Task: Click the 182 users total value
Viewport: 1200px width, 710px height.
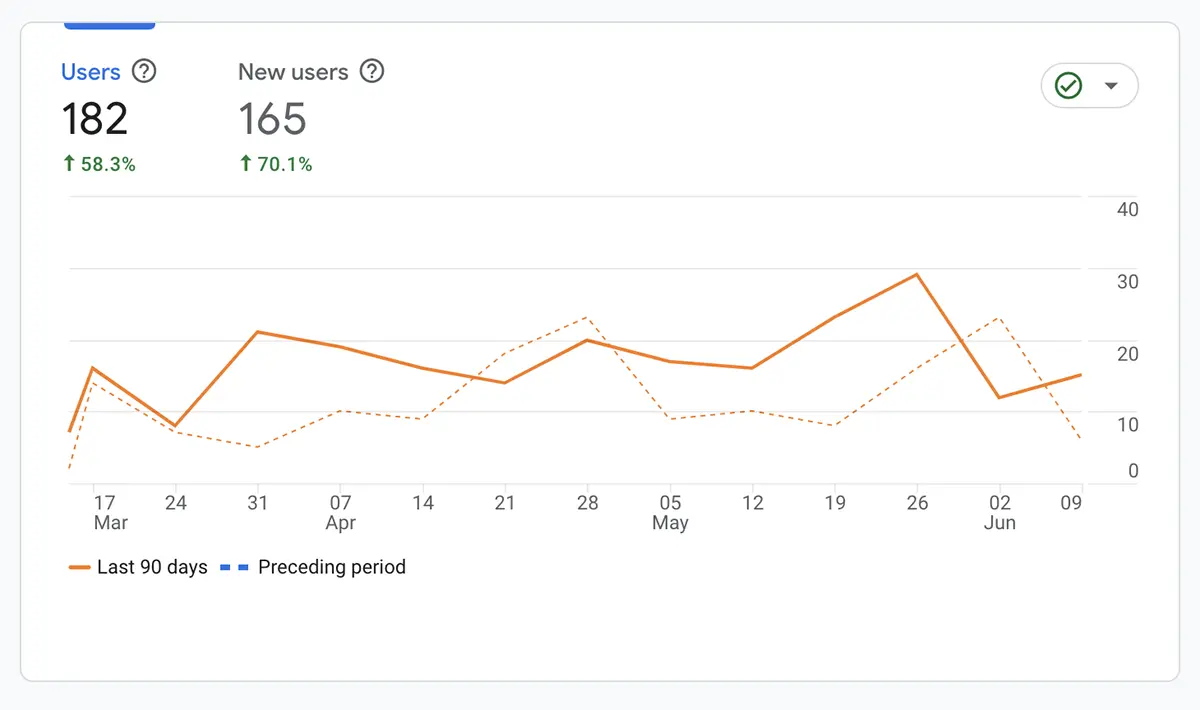Action: point(95,119)
